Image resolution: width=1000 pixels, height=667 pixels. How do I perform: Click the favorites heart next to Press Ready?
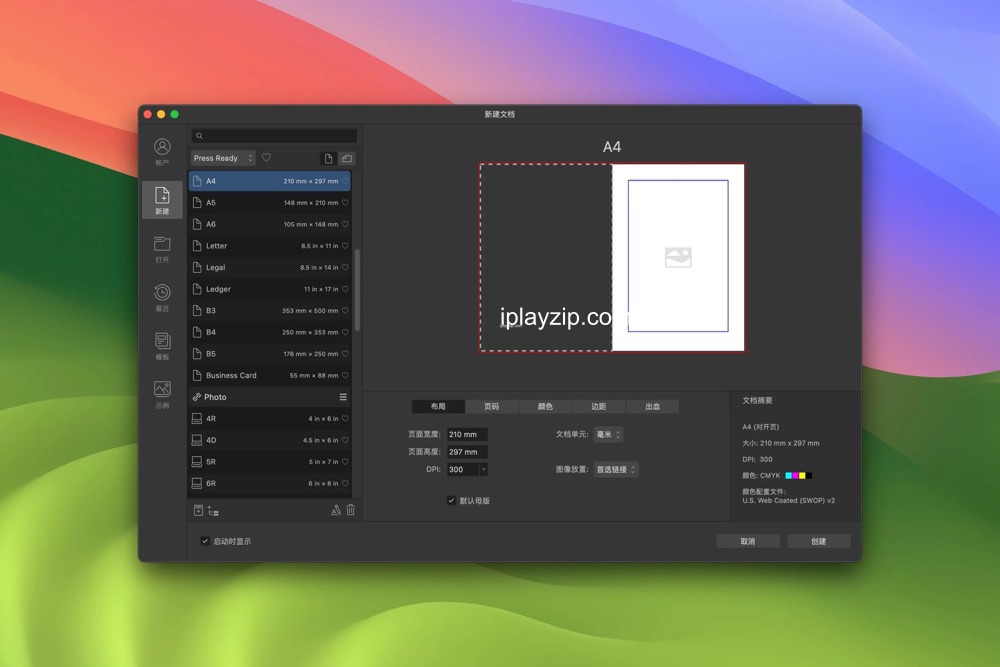click(x=267, y=158)
